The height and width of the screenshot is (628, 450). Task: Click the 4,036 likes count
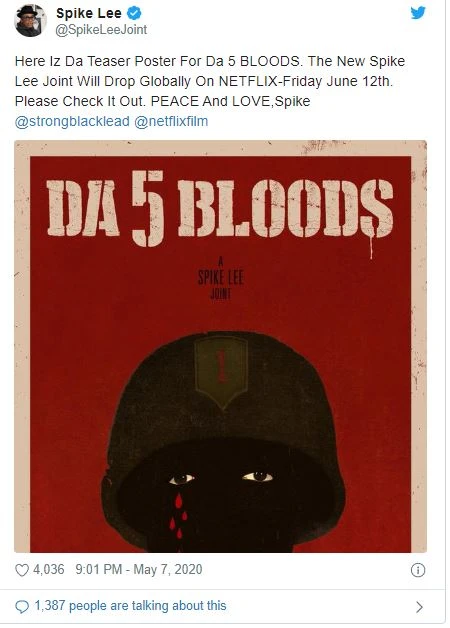(x=48, y=569)
